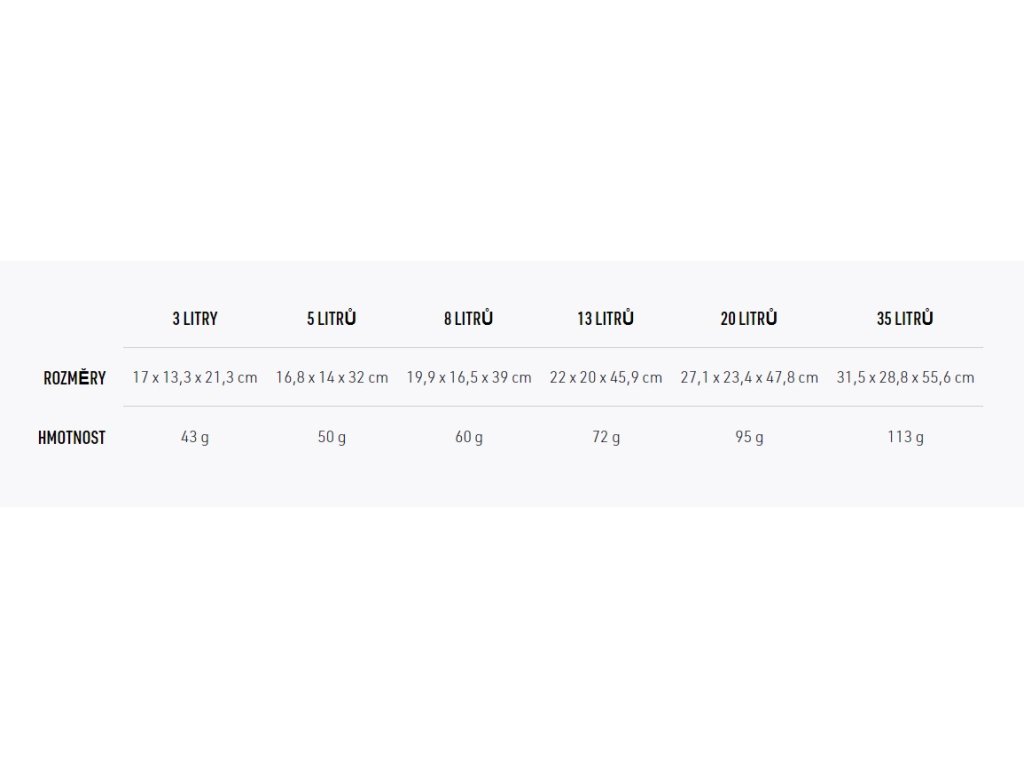Viewport: 1024px width, 768px height.
Task: Click the 16,8 x 14 x 32 cm dimensions
Action: coord(332,377)
